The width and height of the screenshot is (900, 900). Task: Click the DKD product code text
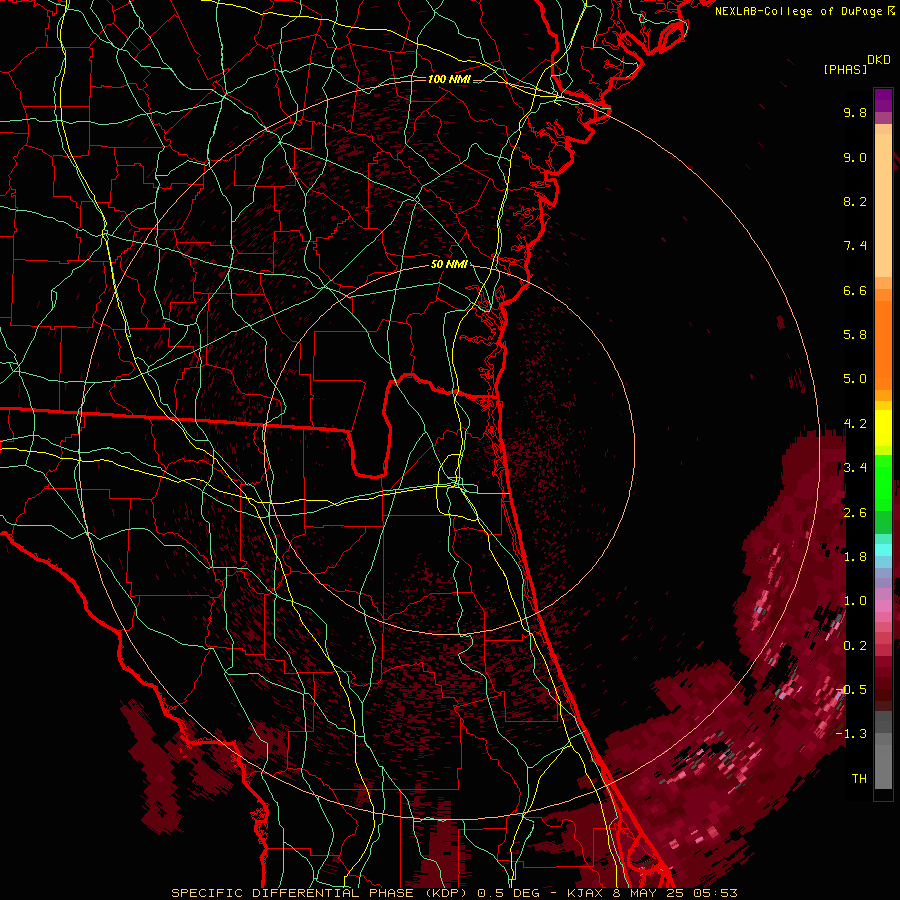879,60
